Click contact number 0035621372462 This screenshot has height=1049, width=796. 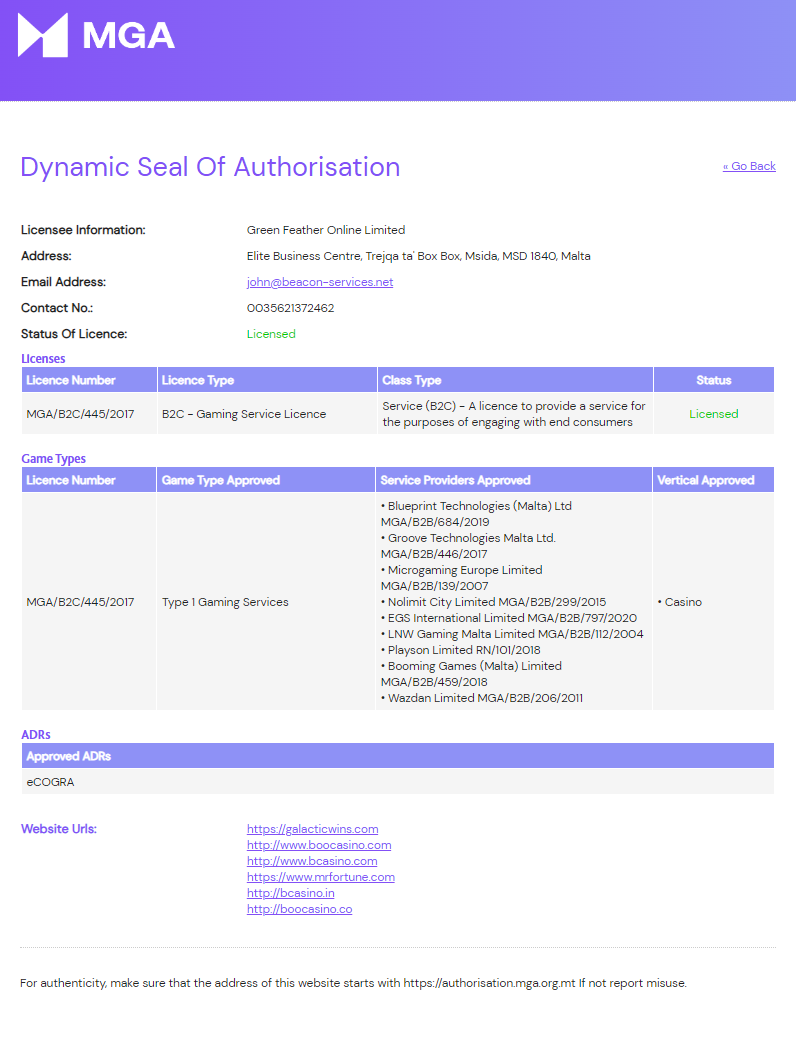(x=290, y=308)
